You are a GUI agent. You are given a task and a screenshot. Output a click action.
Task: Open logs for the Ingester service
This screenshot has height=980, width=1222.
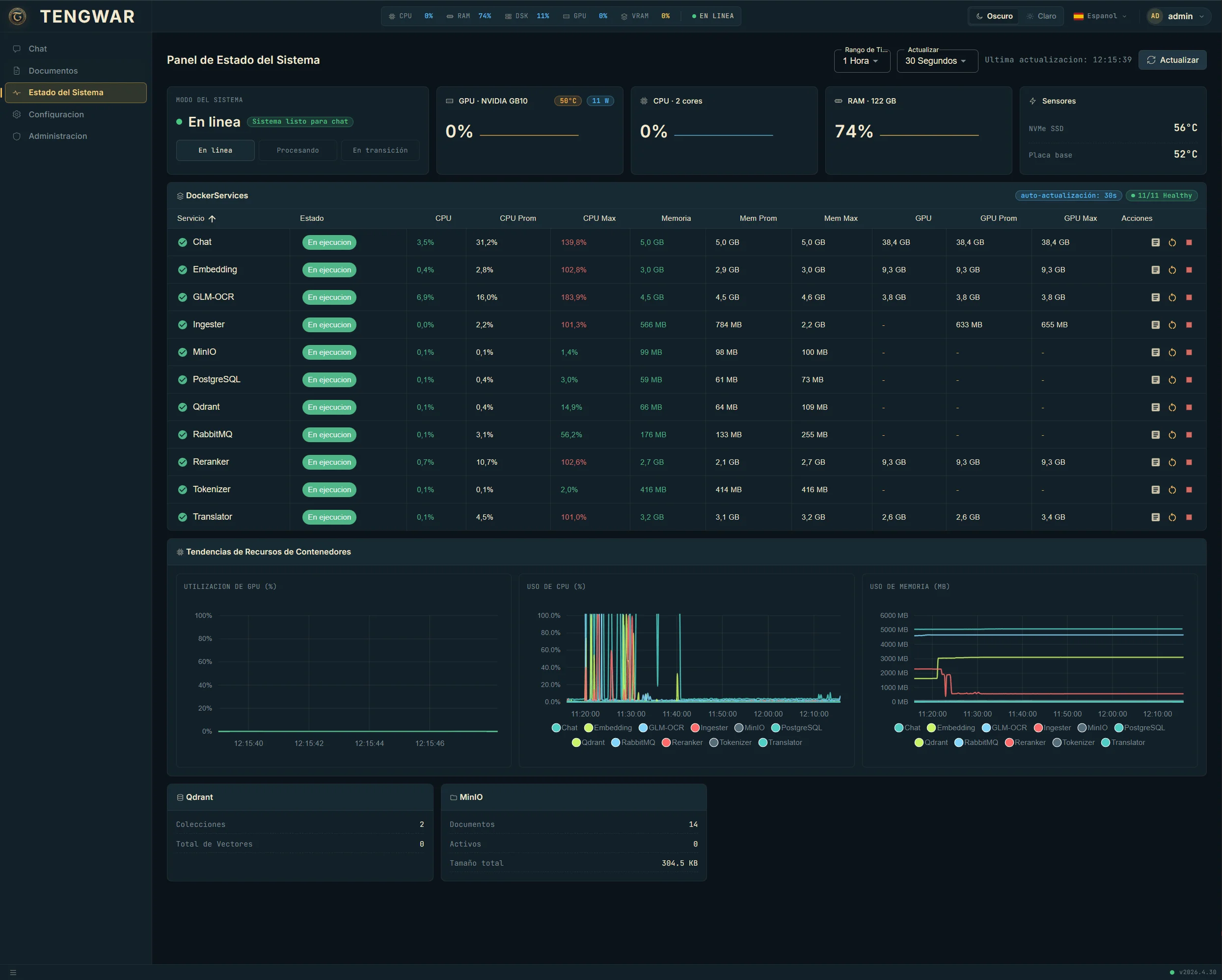click(x=1155, y=324)
